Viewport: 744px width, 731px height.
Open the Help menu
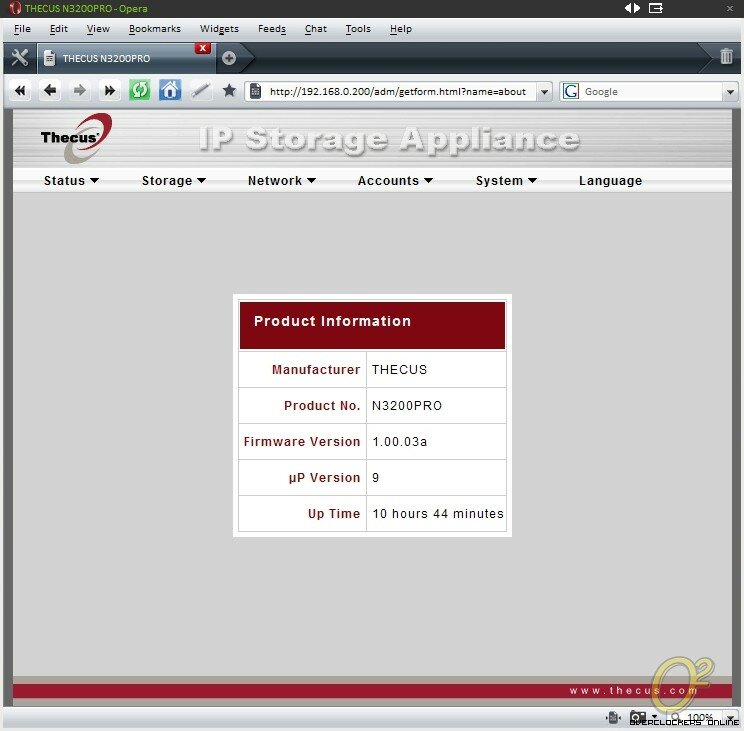pos(401,29)
